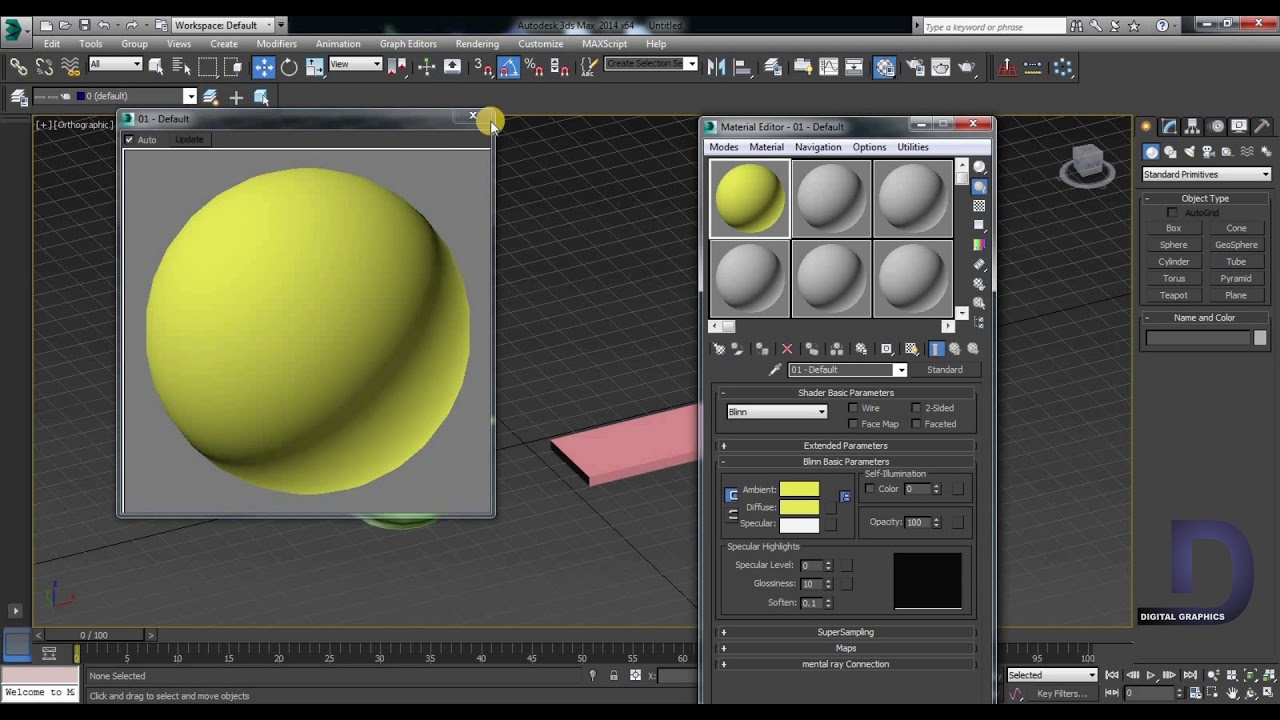This screenshot has width=1280, height=720.
Task: Click the Teapot creation button
Action: tap(1173, 295)
